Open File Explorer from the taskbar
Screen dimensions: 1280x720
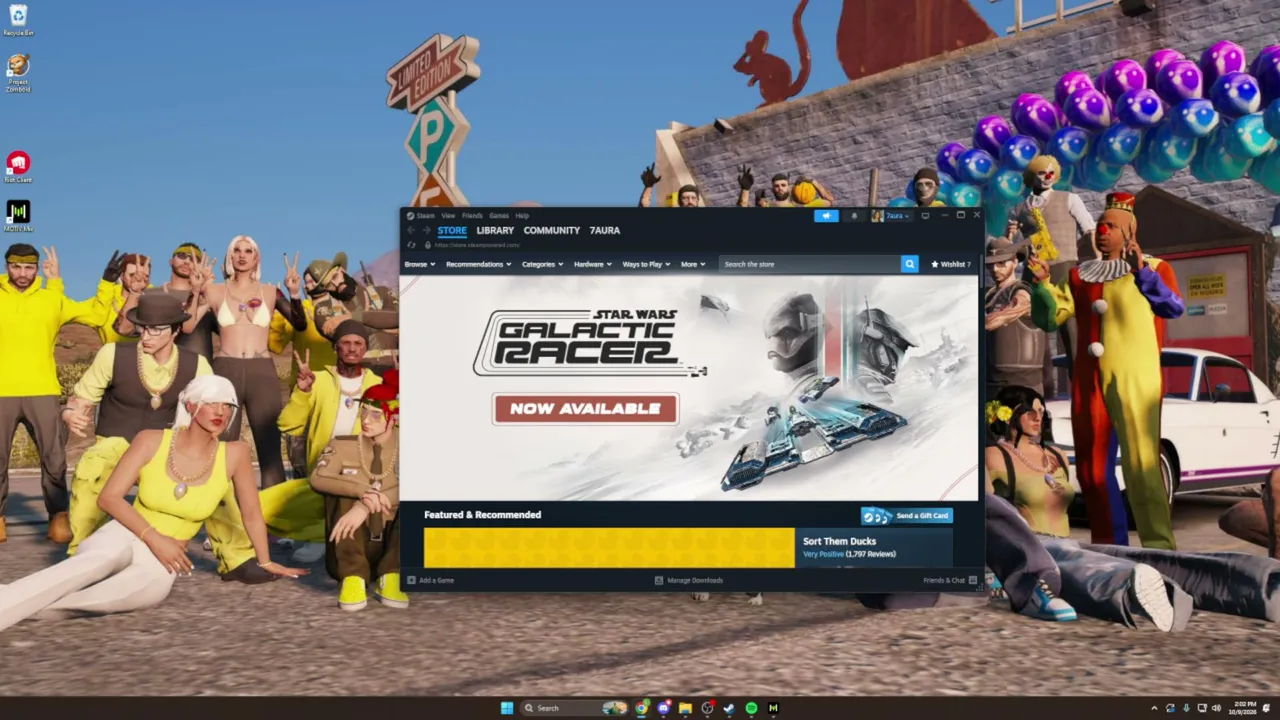coord(685,708)
